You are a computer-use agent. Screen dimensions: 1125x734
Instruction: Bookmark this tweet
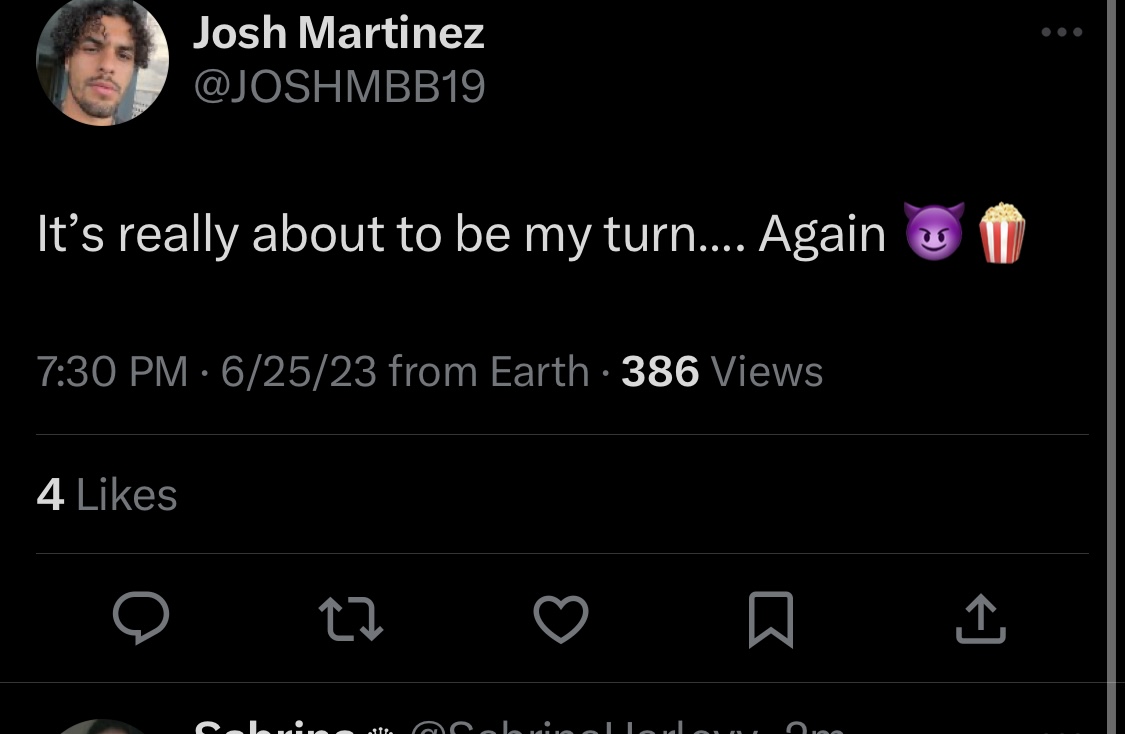tap(771, 619)
